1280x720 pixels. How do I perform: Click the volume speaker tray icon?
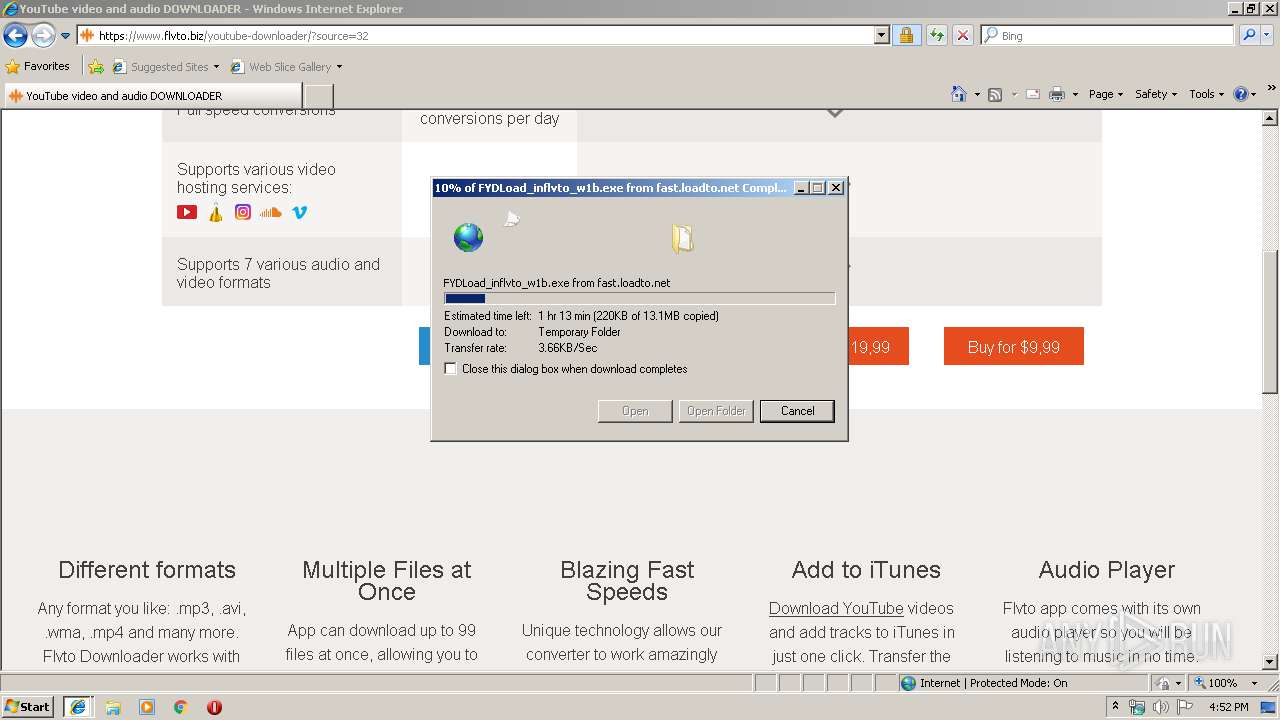1161,707
